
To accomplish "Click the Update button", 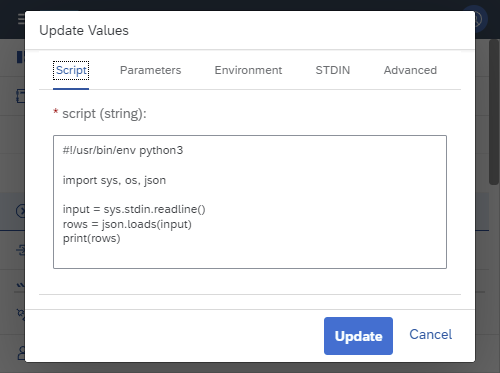I will click(x=358, y=336).
